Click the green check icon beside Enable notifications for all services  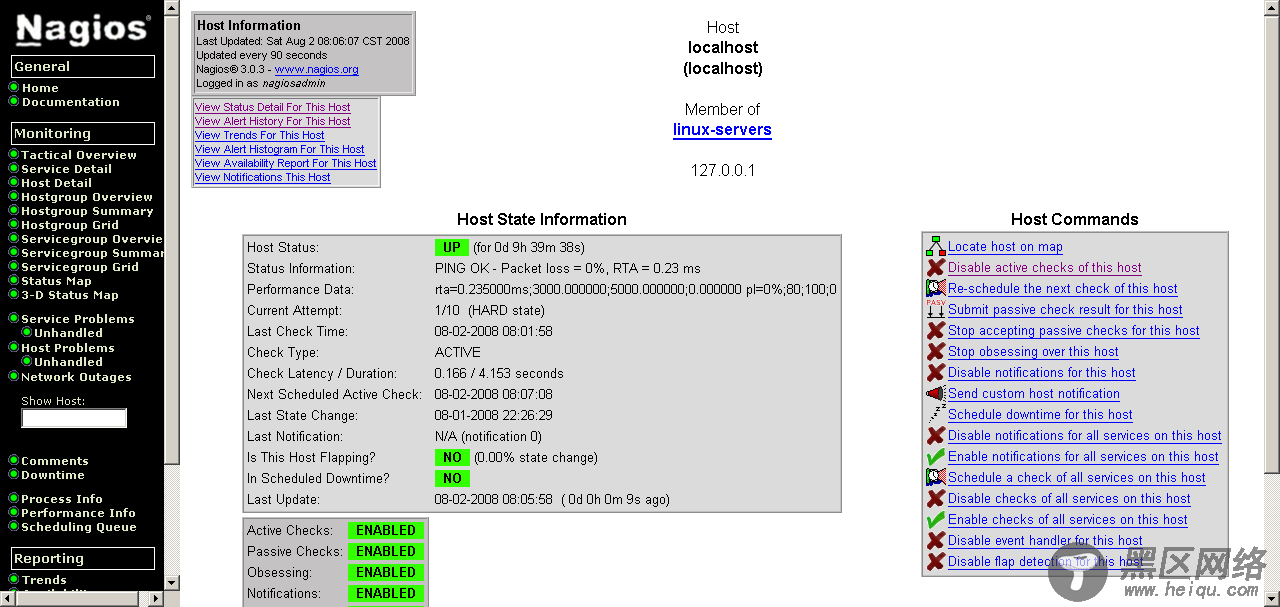point(935,456)
